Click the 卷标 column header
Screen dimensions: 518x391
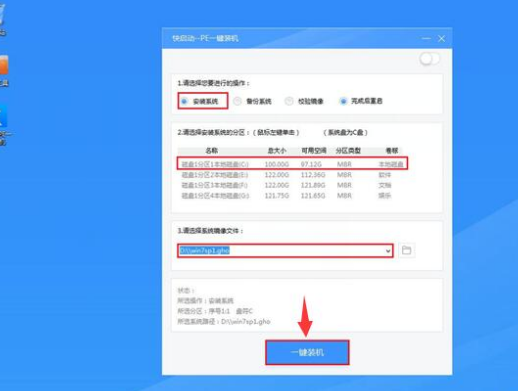(392, 151)
